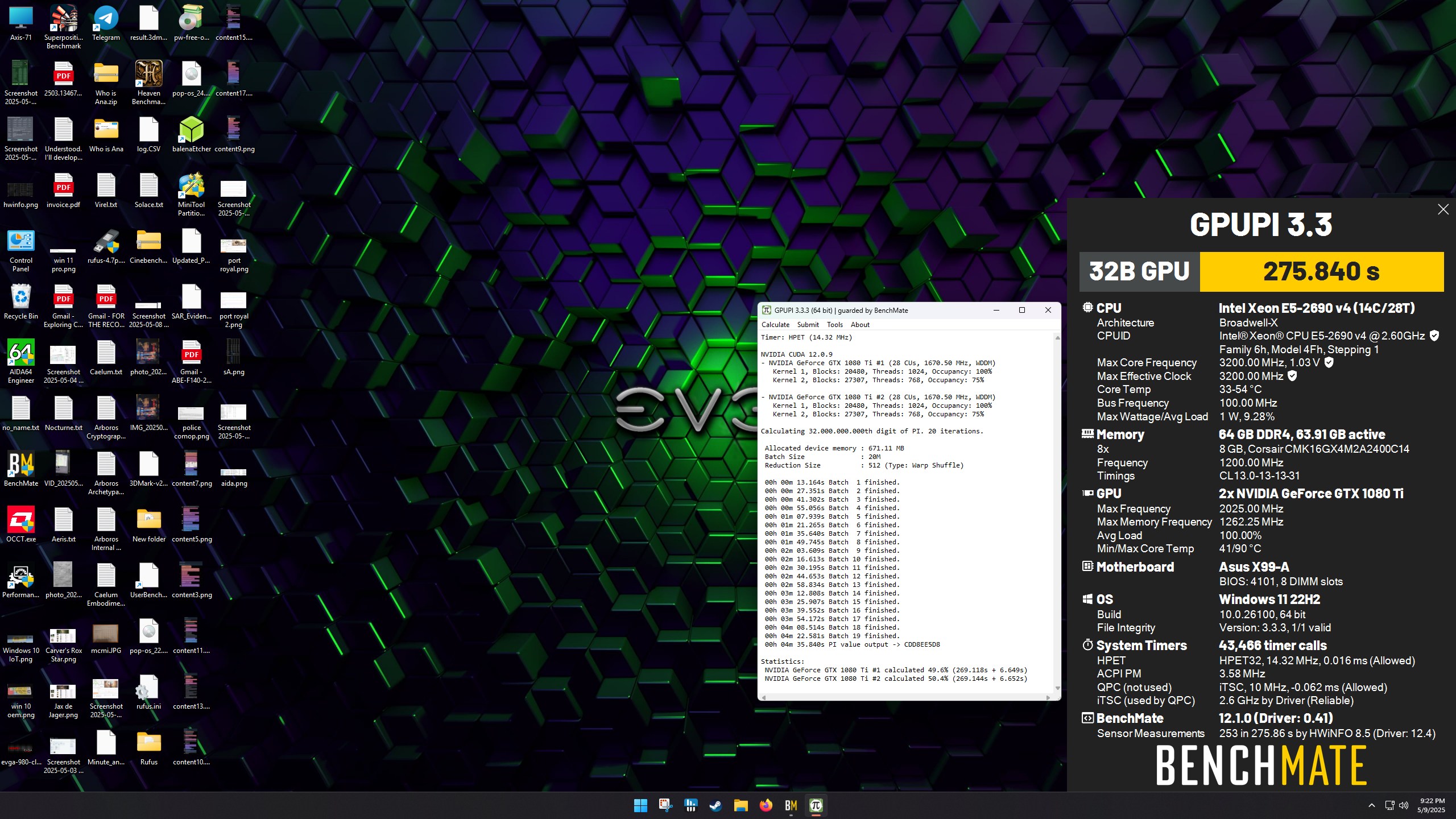Select the rufus.ini file

click(148, 692)
